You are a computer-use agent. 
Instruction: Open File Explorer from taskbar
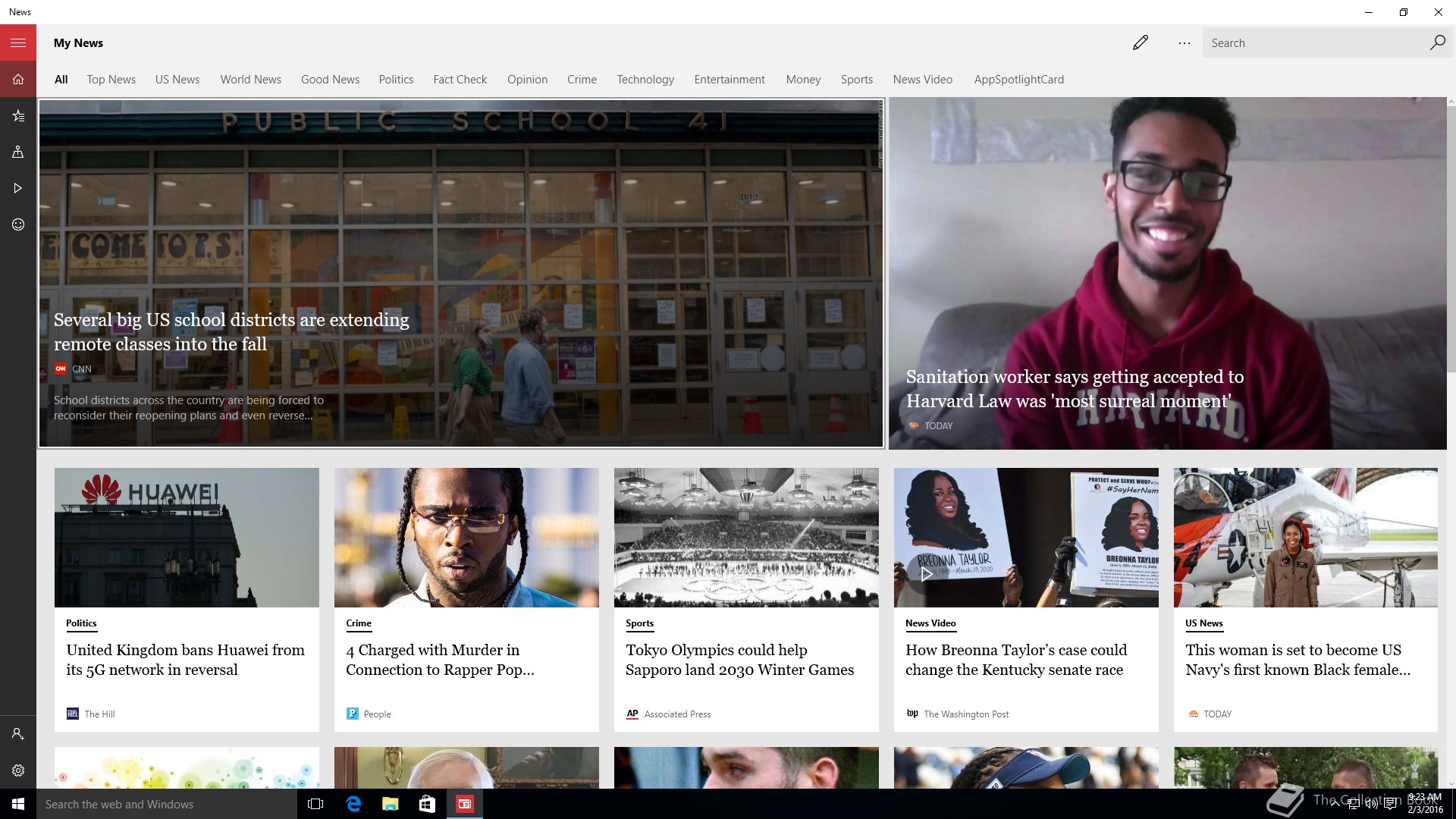[391, 804]
